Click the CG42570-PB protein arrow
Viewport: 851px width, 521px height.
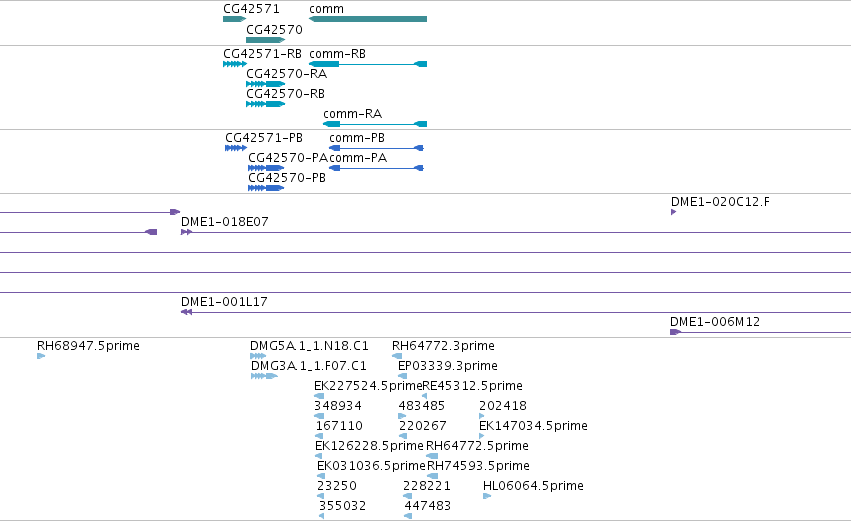[x=266, y=188]
